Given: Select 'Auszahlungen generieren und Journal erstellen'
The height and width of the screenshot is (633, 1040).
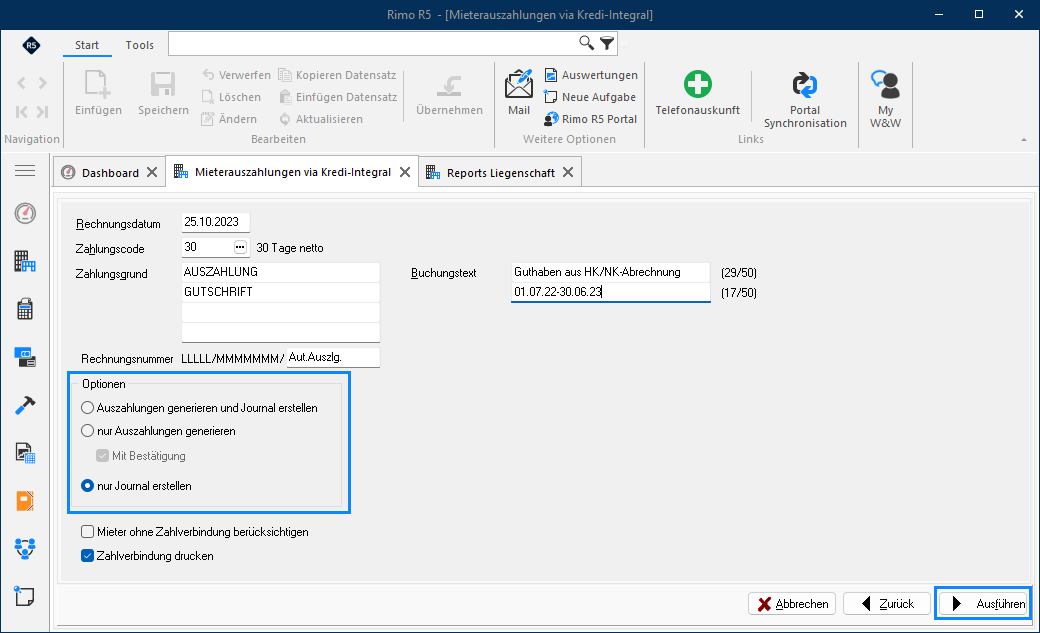Looking at the screenshot, I should click(x=199, y=407).
